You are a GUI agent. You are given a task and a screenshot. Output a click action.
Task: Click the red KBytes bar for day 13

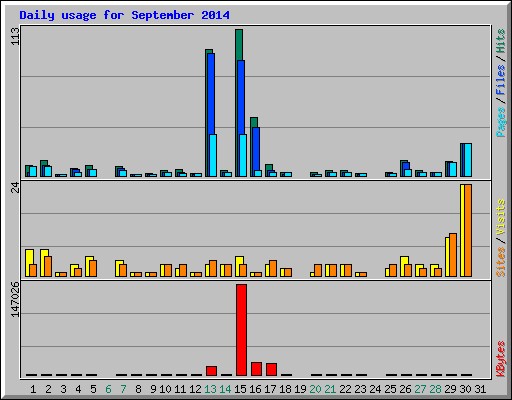pos(211,371)
